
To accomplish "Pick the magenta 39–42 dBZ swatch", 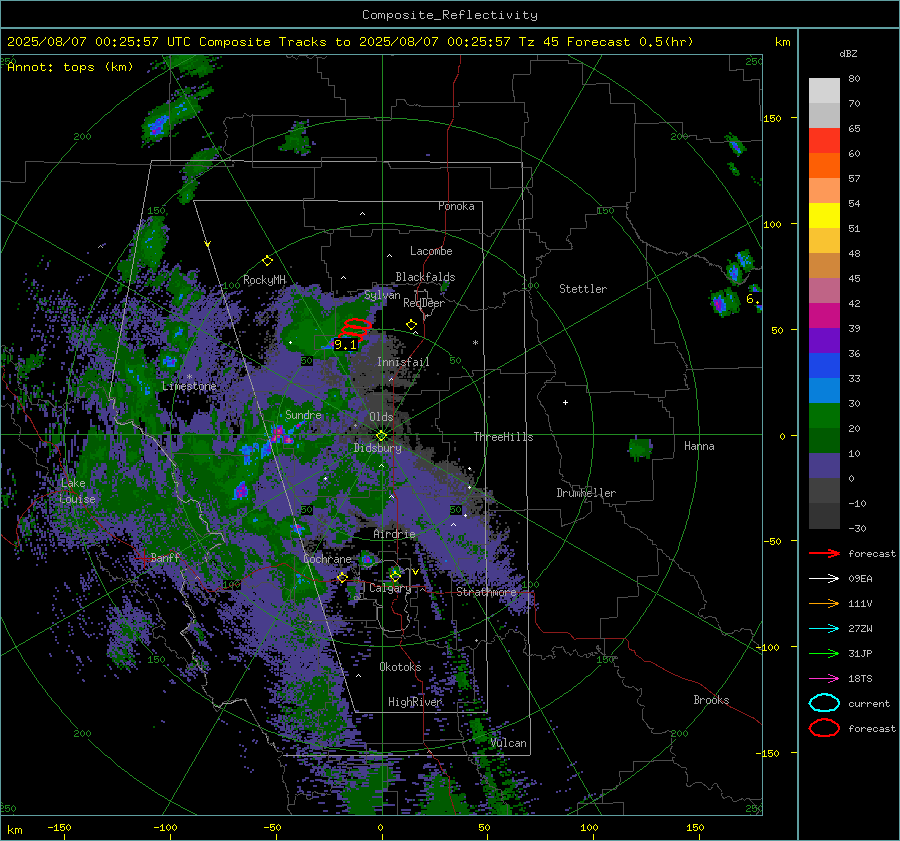I will (x=824, y=316).
